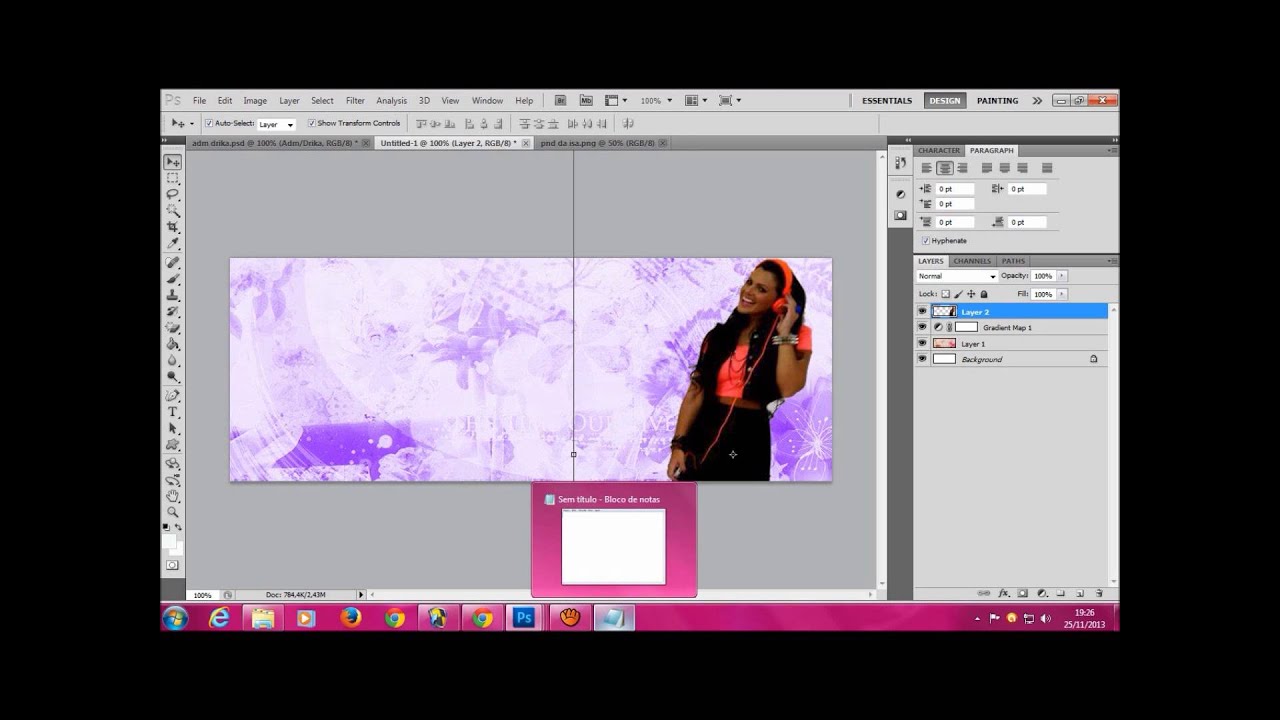Toggle the Auto-Select checkbox
This screenshot has width=1280, height=720.
tap(209, 123)
